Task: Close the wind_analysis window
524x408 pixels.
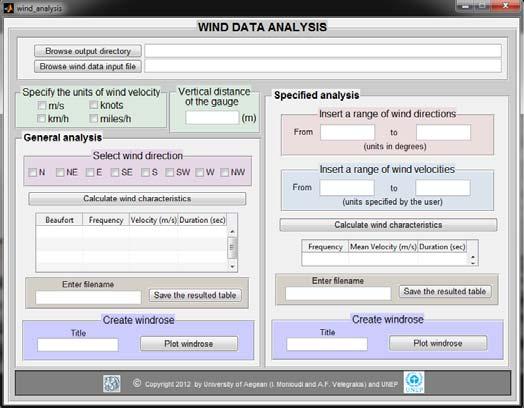Action: click(x=506, y=5)
